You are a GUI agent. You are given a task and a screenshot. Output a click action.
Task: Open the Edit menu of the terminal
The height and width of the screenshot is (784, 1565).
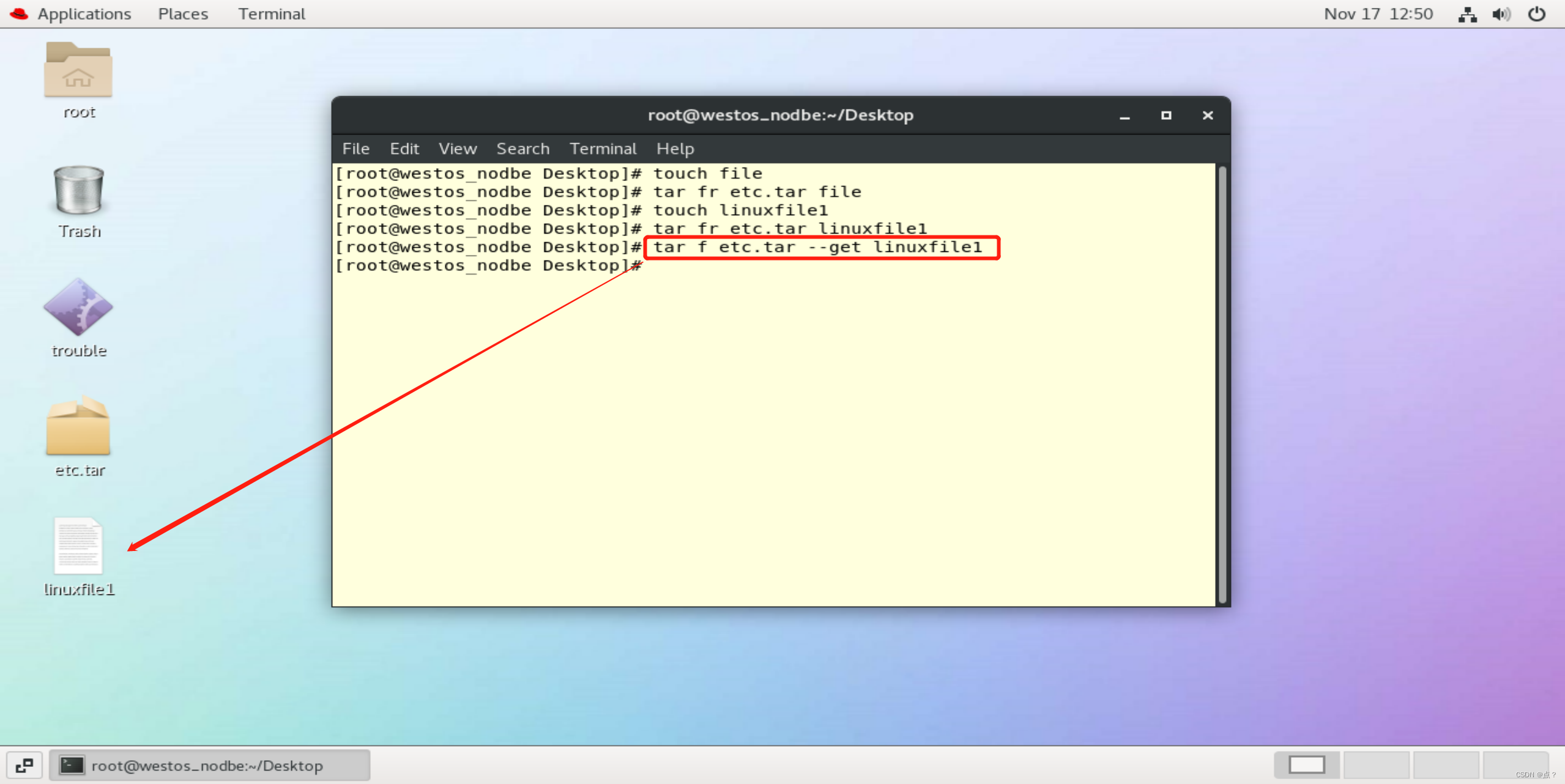point(404,149)
